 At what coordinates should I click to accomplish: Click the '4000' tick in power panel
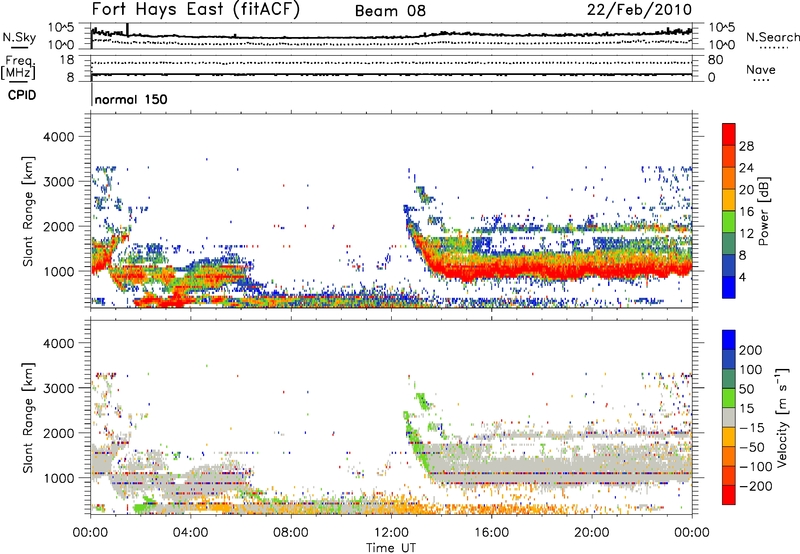pos(58,137)
